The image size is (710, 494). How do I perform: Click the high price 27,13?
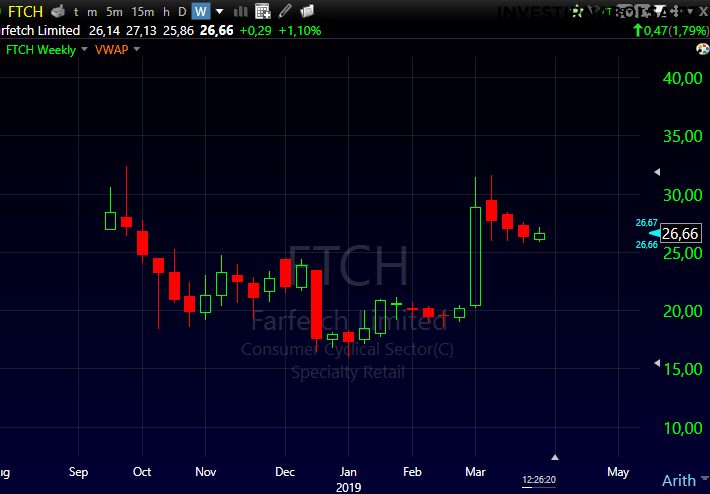(x=141, y=31)
